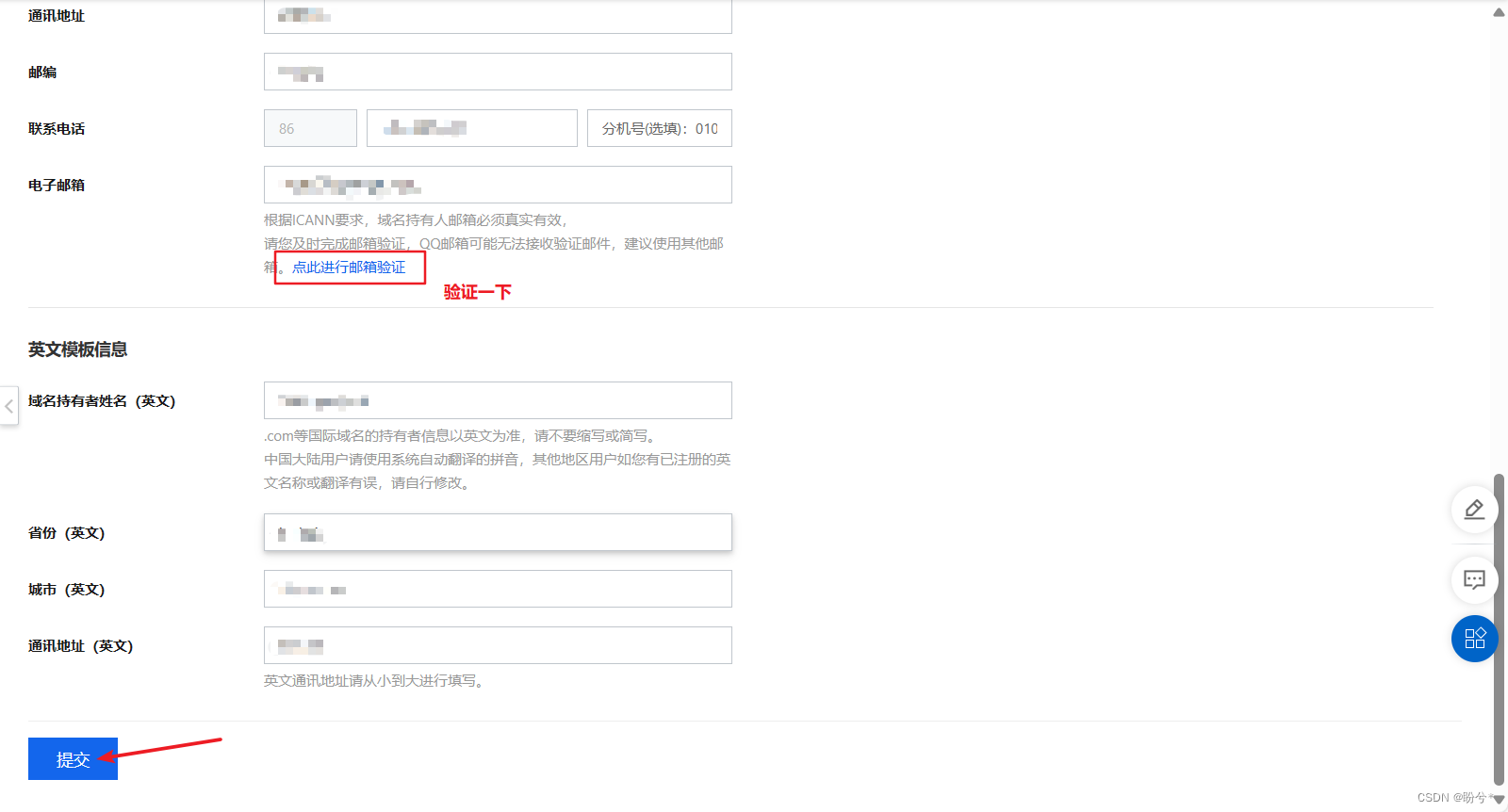The width and height of the screenshot is (1508, 812).
Task: Focus the 省份 (英文) input field
Action: point(498,532)
